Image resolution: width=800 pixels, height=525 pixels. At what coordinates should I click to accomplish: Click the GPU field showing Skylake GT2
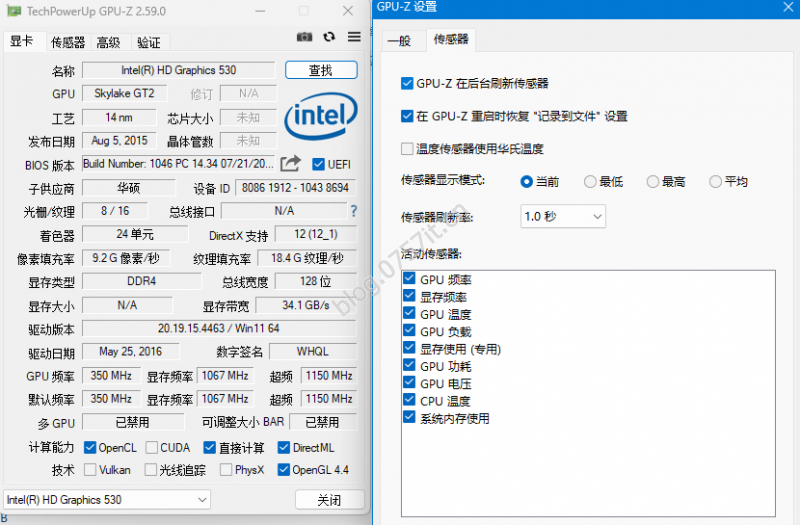pyautogui.click(x=124, y=93)
